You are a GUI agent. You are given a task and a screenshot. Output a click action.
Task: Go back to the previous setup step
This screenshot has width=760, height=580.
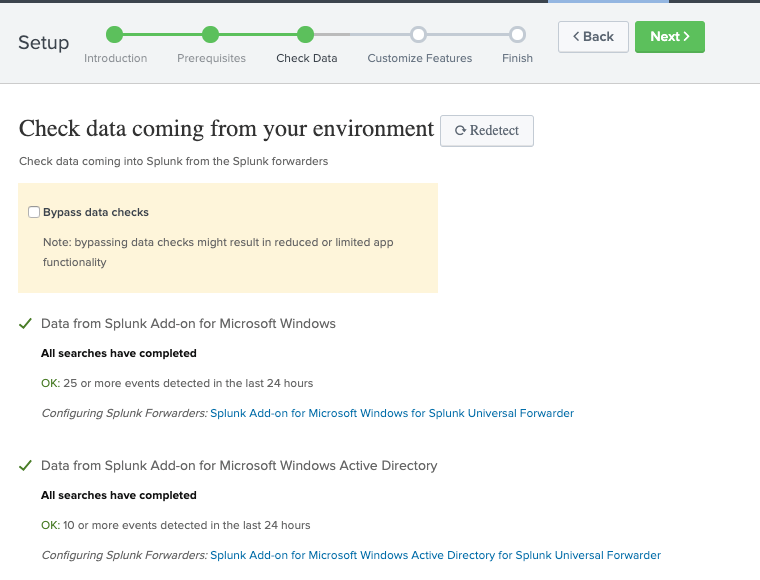(593, 37)
